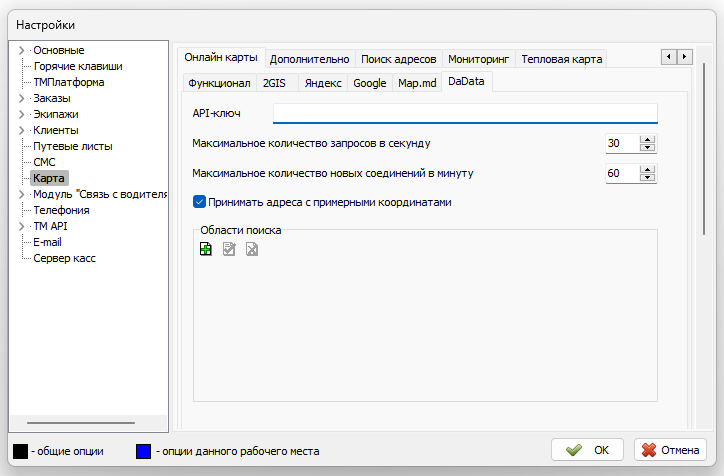This screenshot has width=724, height=476.
Task: Select 'Сервер касс' in the tree
Action: click(65, 258)
